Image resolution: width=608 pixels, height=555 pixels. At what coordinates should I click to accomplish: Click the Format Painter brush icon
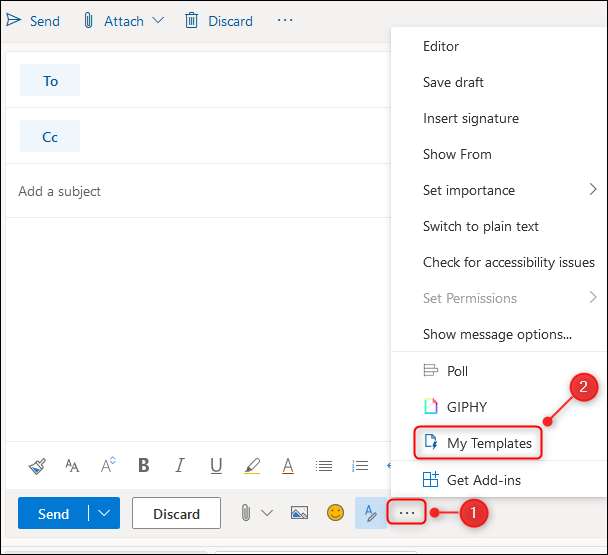click(37, 466)
